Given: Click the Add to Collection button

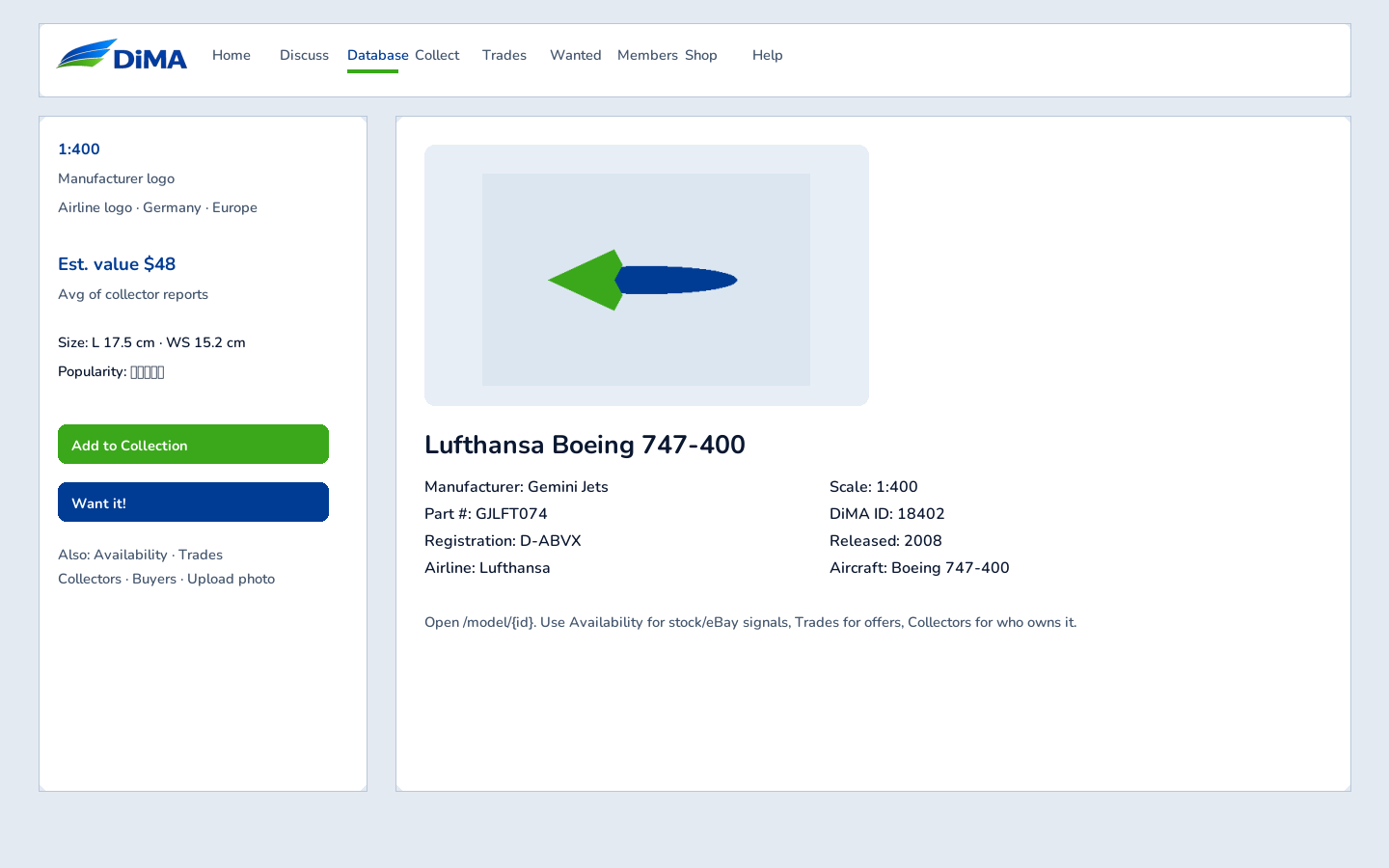Looking at the screenshot, I should (x=193, y=445).
